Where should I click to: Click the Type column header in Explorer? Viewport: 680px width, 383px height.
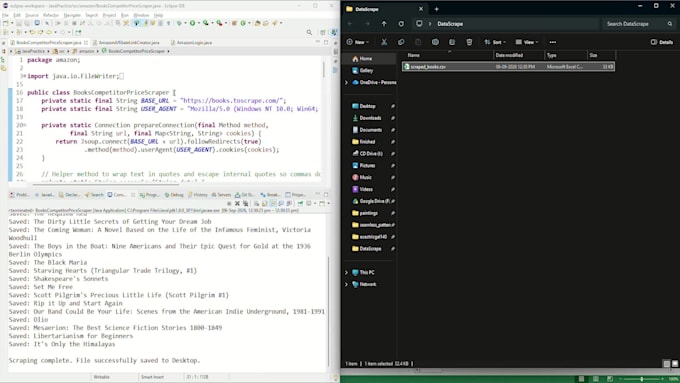pos(566,55)
